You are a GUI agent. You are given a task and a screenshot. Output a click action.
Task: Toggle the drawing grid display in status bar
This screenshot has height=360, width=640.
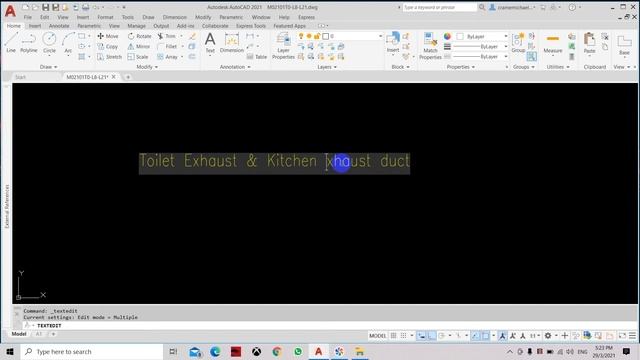coord(393,336)
